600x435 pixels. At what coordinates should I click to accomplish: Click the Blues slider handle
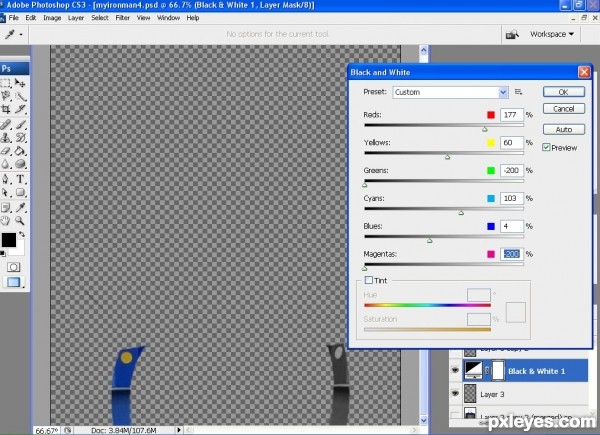tap(430, 241)
